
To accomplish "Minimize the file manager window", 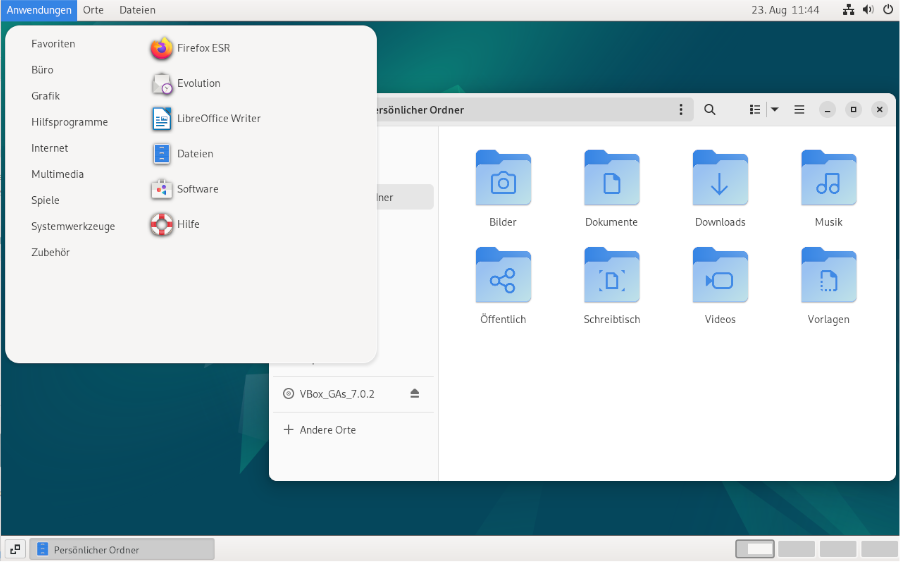I will click(827, 110).
